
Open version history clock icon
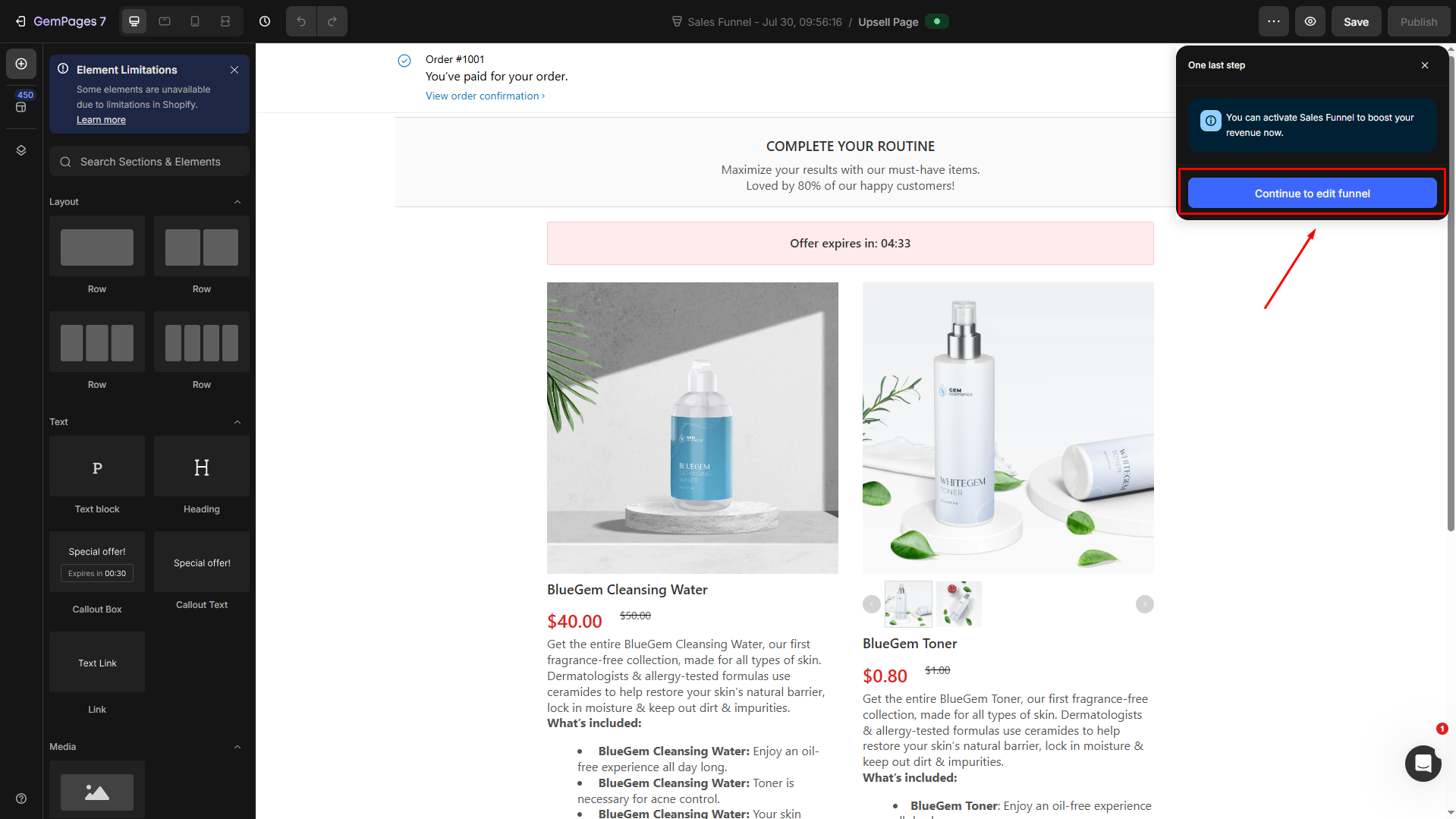265,21
